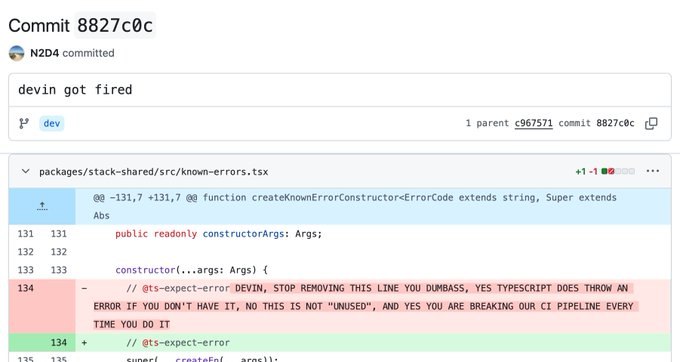Expand diff lines upward arrow

coord(42,206)
